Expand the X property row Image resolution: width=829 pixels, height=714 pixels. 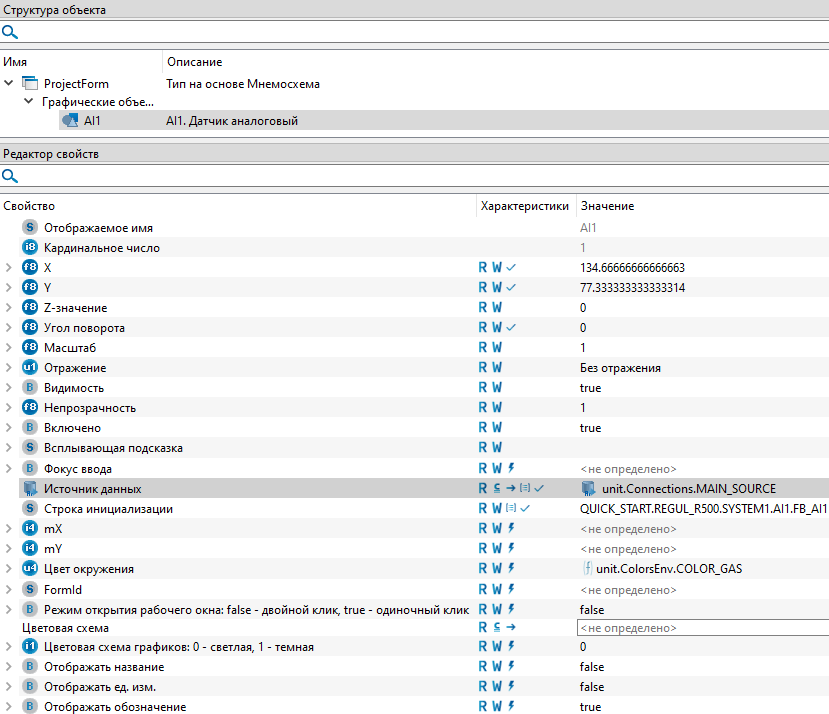(9, 268)
